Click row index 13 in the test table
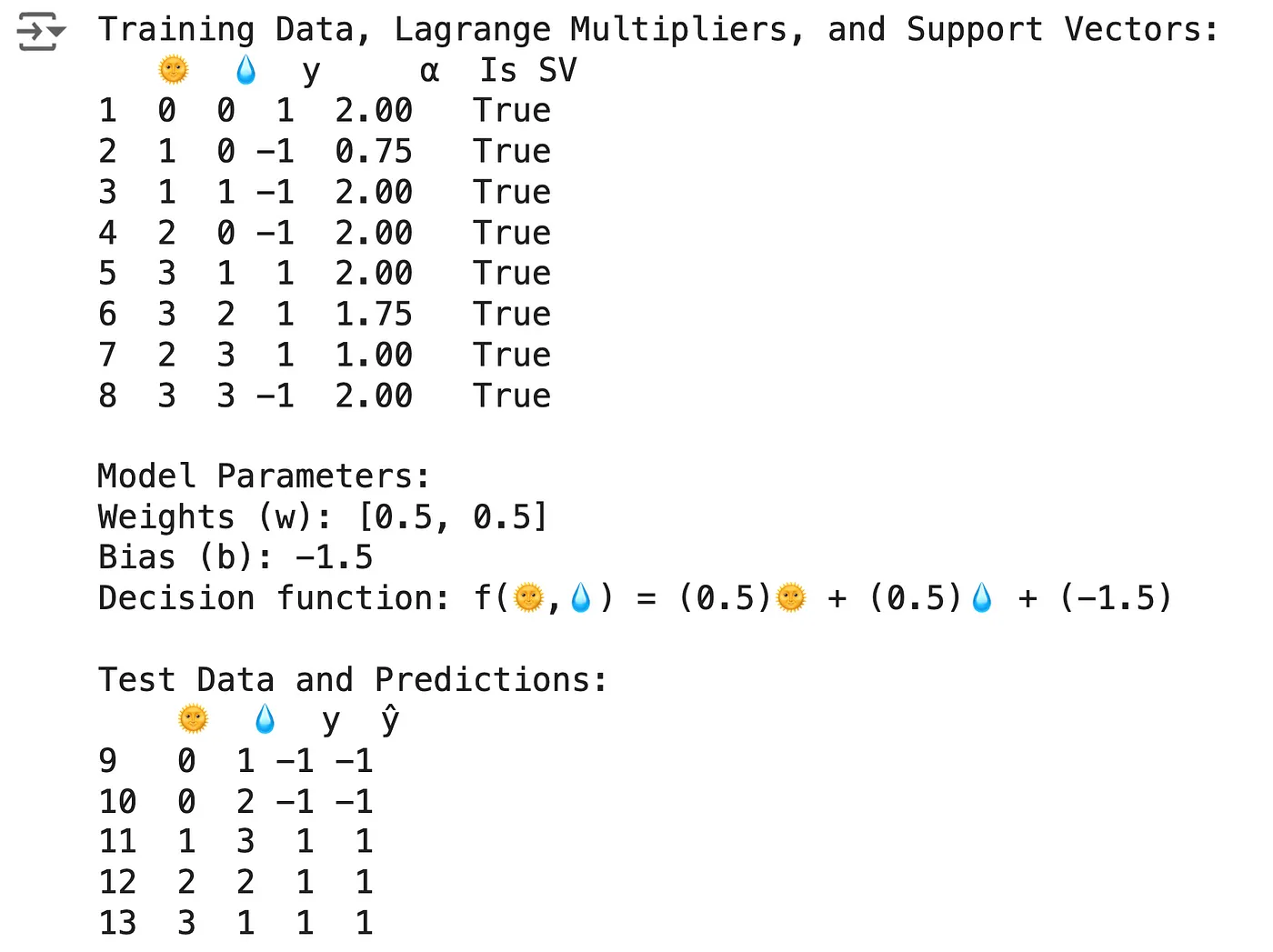 [x=117, y=922]
